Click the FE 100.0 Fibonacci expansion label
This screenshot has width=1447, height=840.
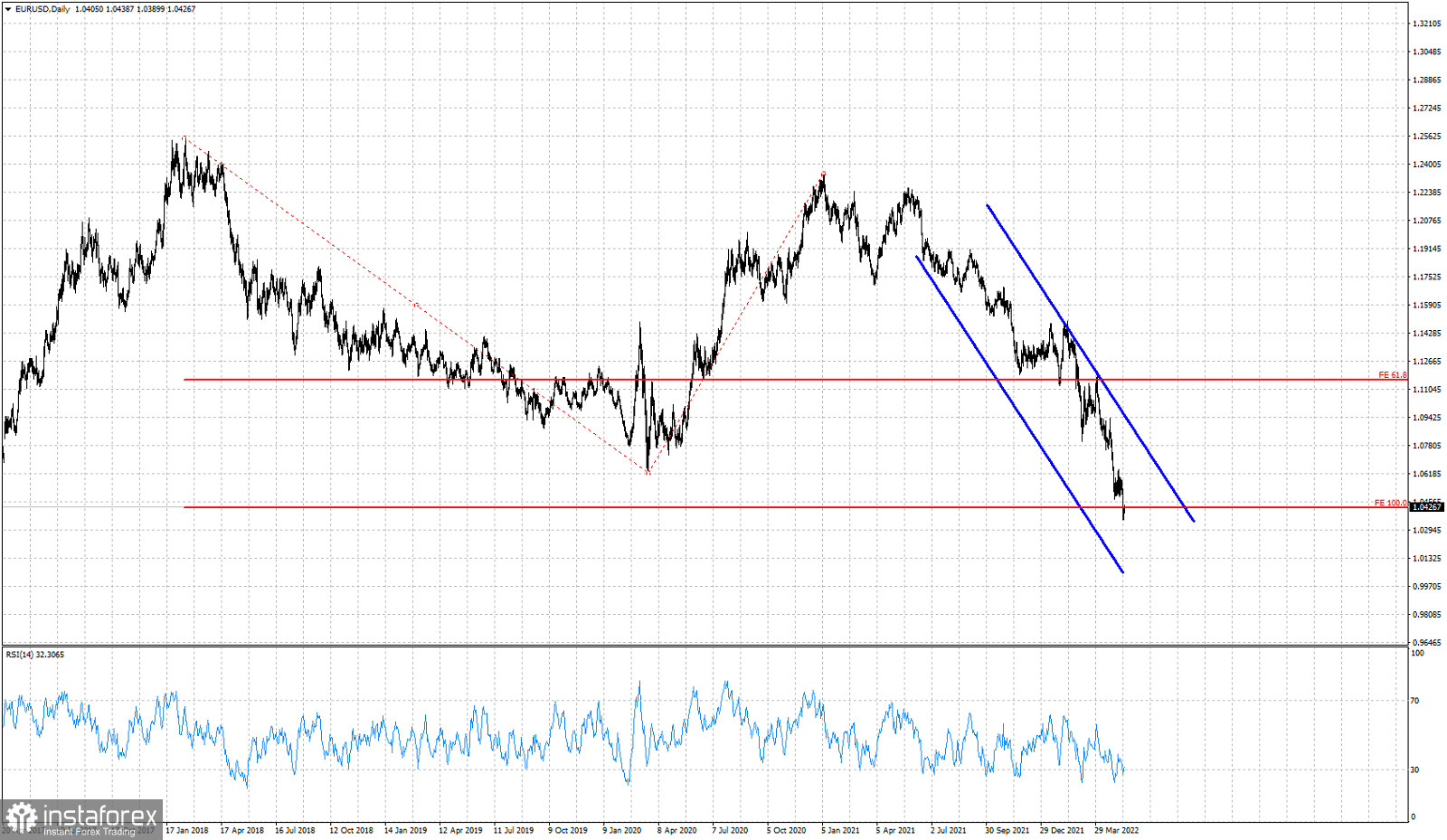1390,503
